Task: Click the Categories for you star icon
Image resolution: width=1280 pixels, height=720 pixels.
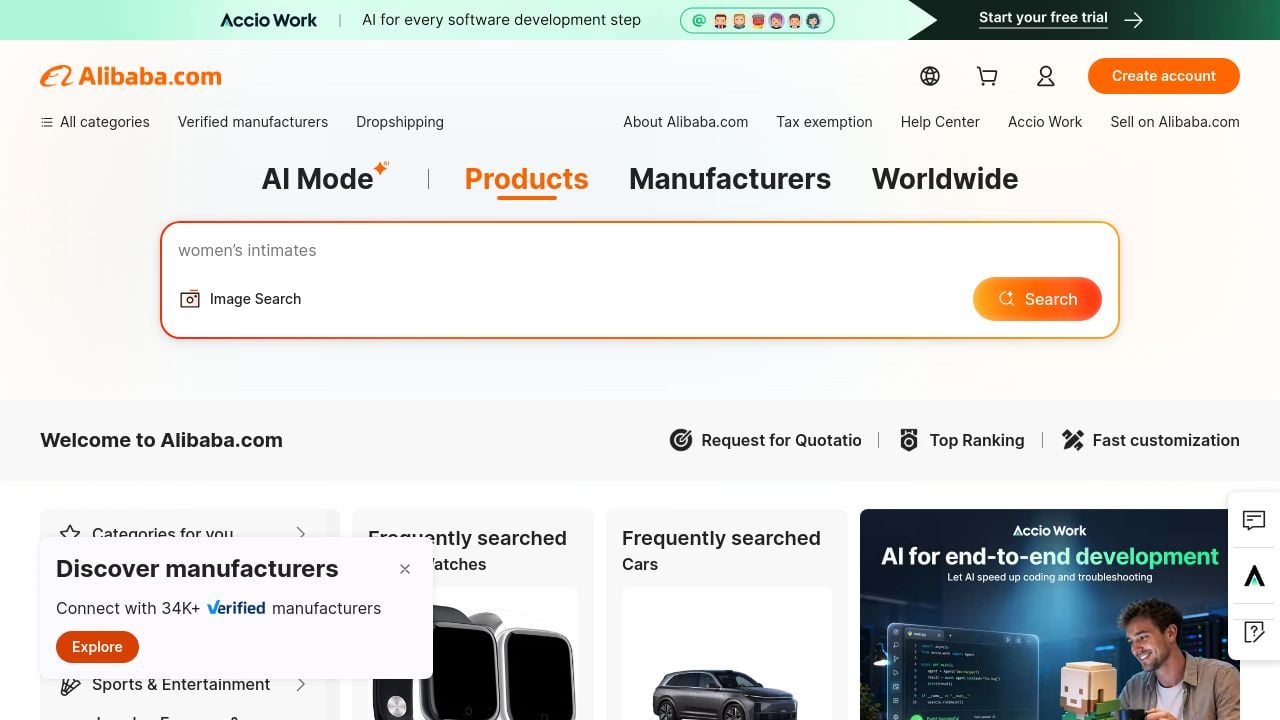Action: click(70, 533)
